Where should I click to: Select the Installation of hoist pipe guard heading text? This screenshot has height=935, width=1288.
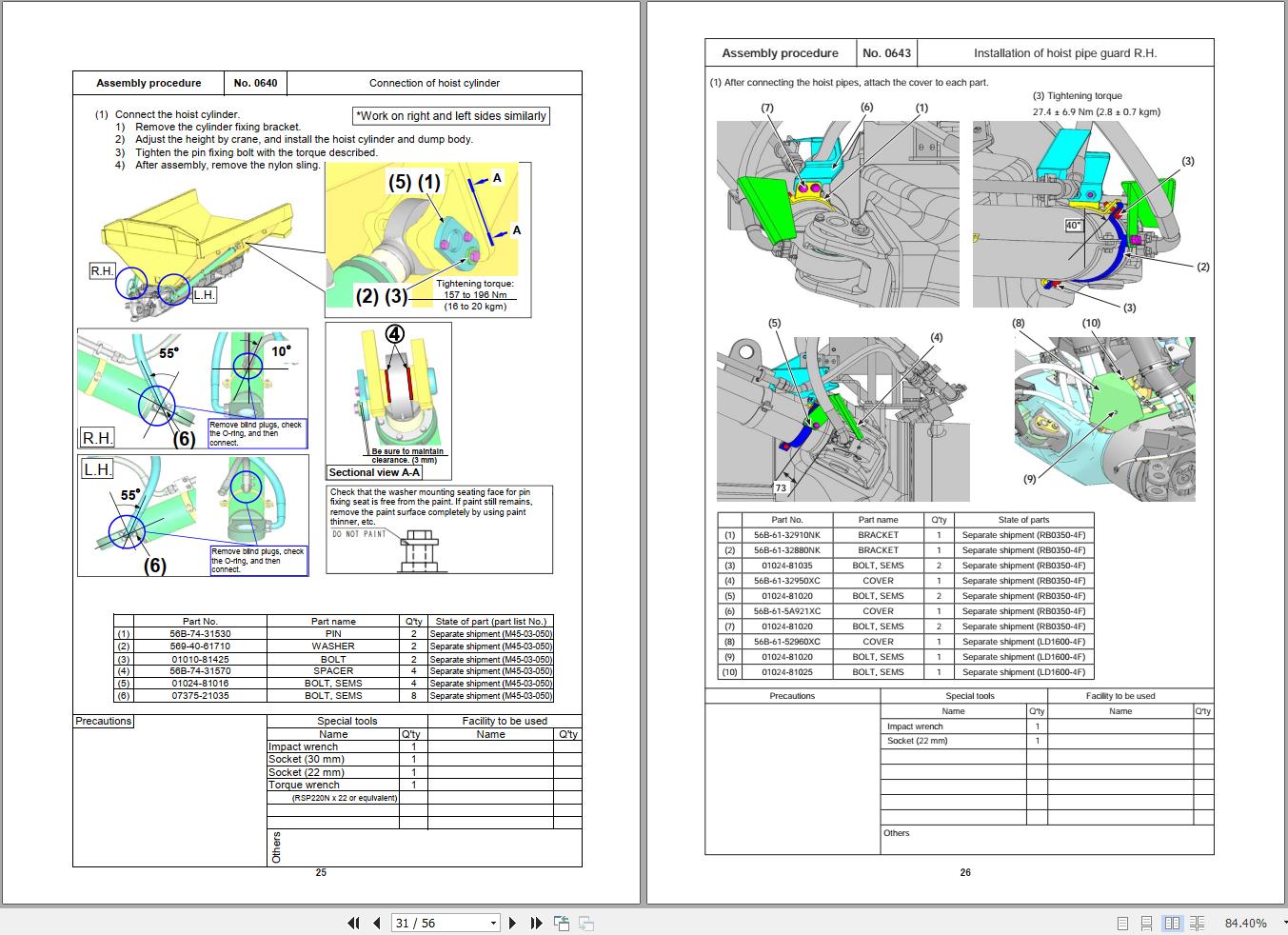click(1065, 52)
